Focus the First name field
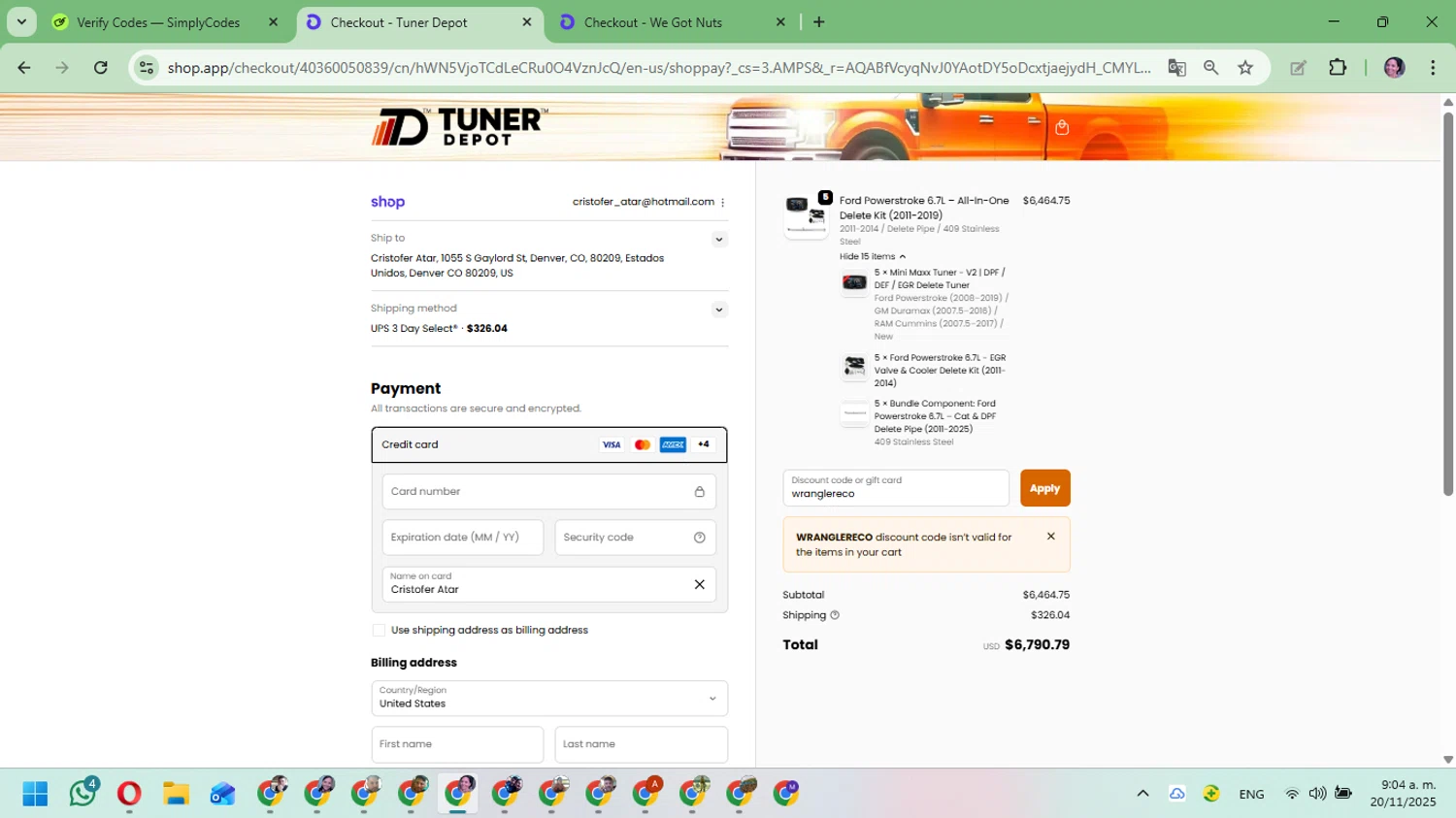Image resolution: width=1456 pixels, height=818 pixels. click(457, 744)
